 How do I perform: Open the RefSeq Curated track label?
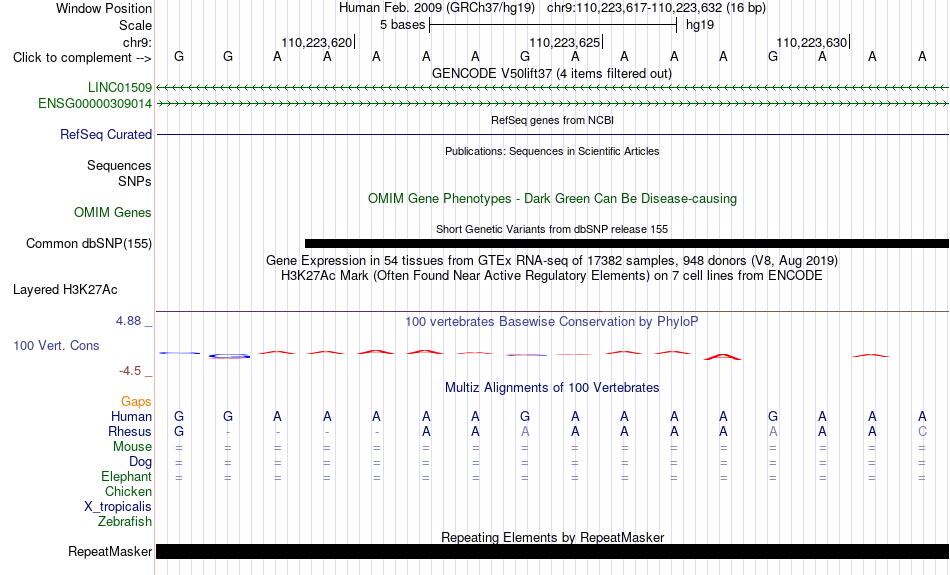click(106, 135)
